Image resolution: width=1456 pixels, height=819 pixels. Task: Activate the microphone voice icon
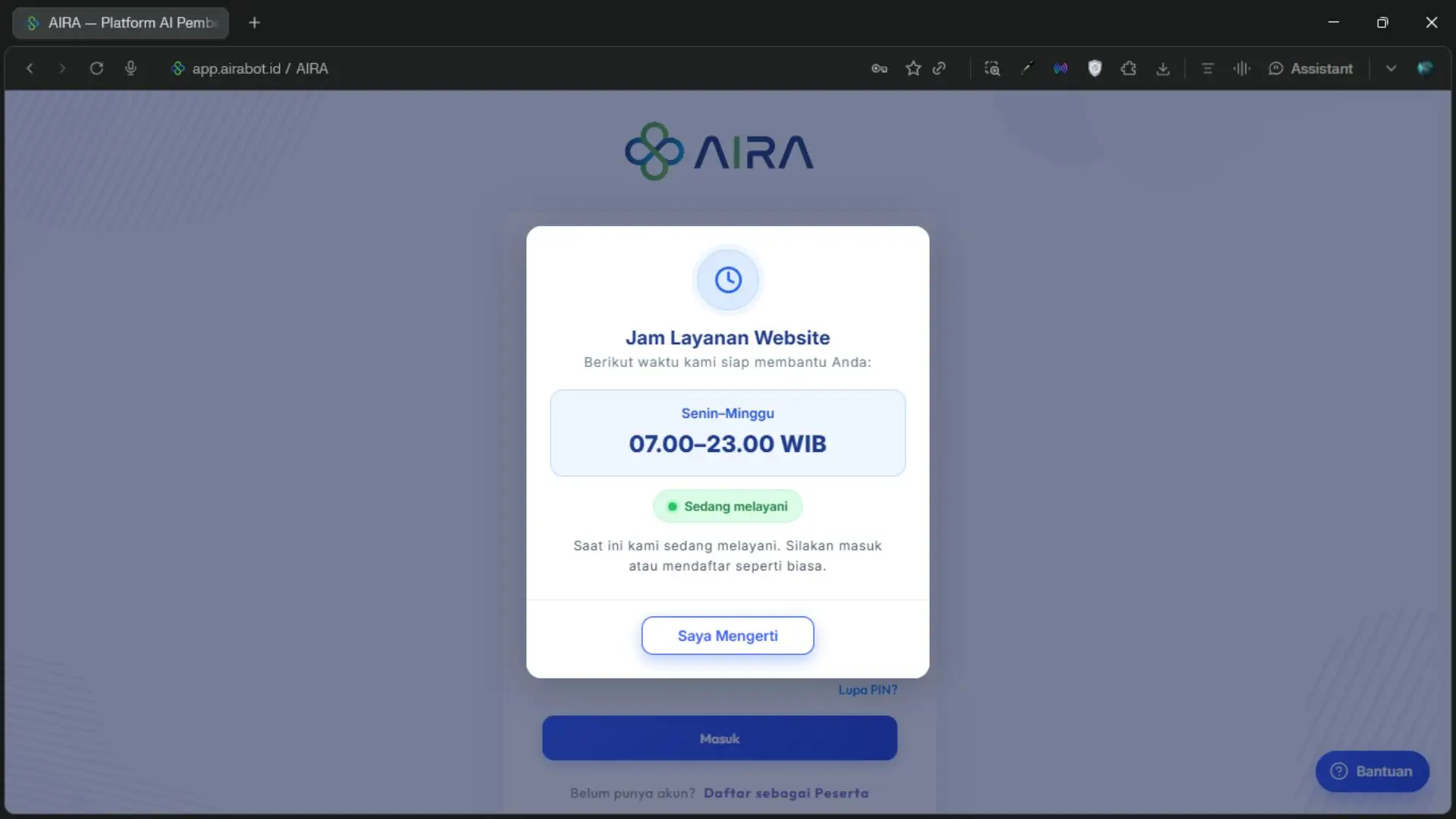point(130,68)
